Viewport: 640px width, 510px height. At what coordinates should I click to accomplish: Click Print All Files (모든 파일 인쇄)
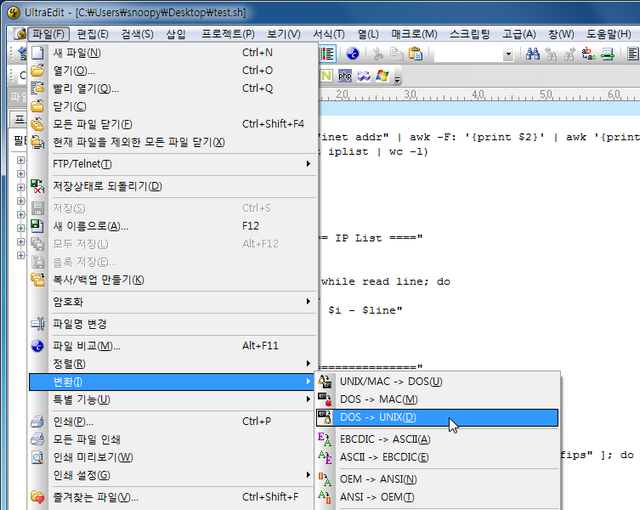pos(173,439)
